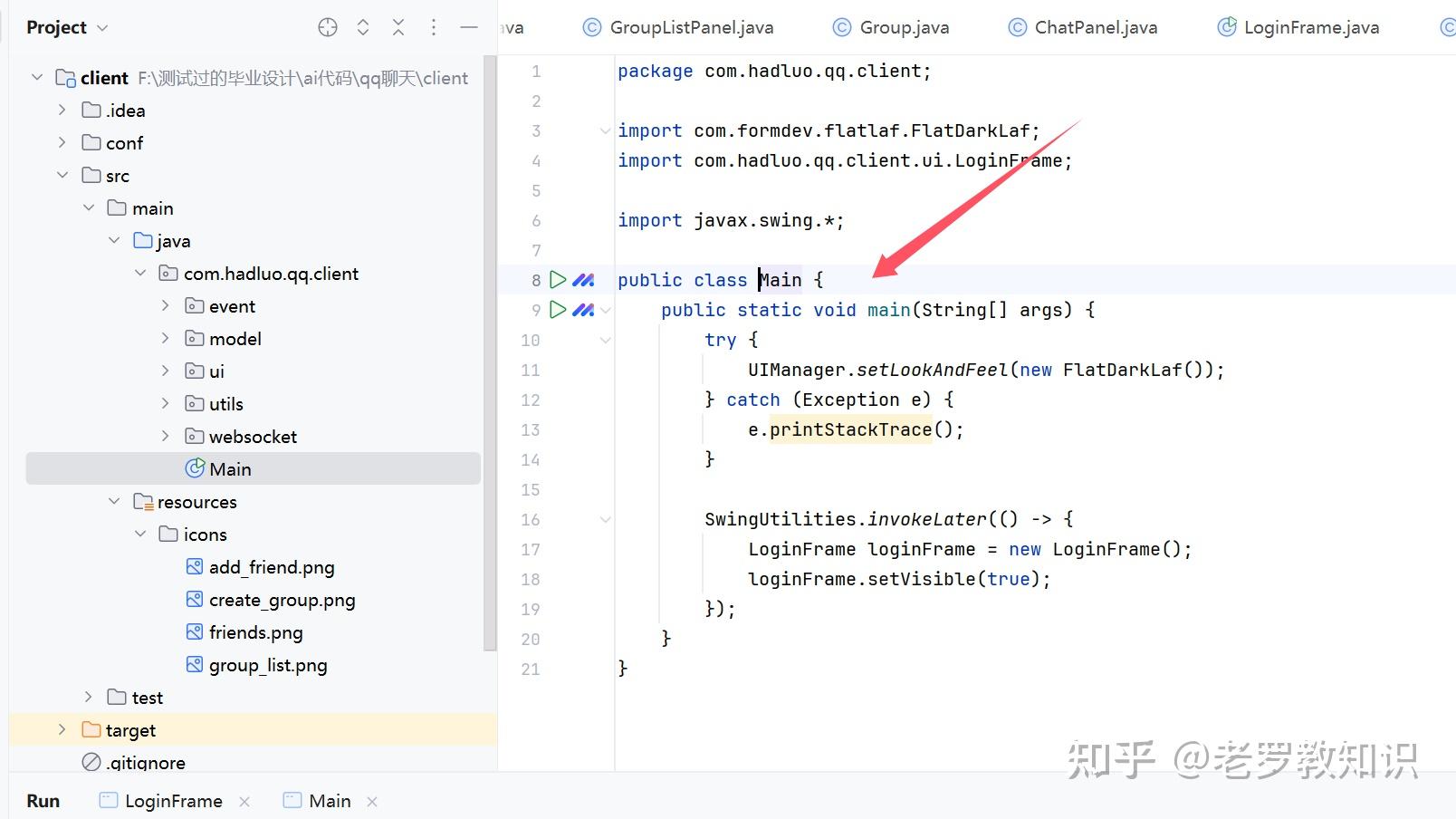Viewport: 1456px width, 819px height.
Task: Collapse the src folder in the project tree
Action: click(62, 175)
